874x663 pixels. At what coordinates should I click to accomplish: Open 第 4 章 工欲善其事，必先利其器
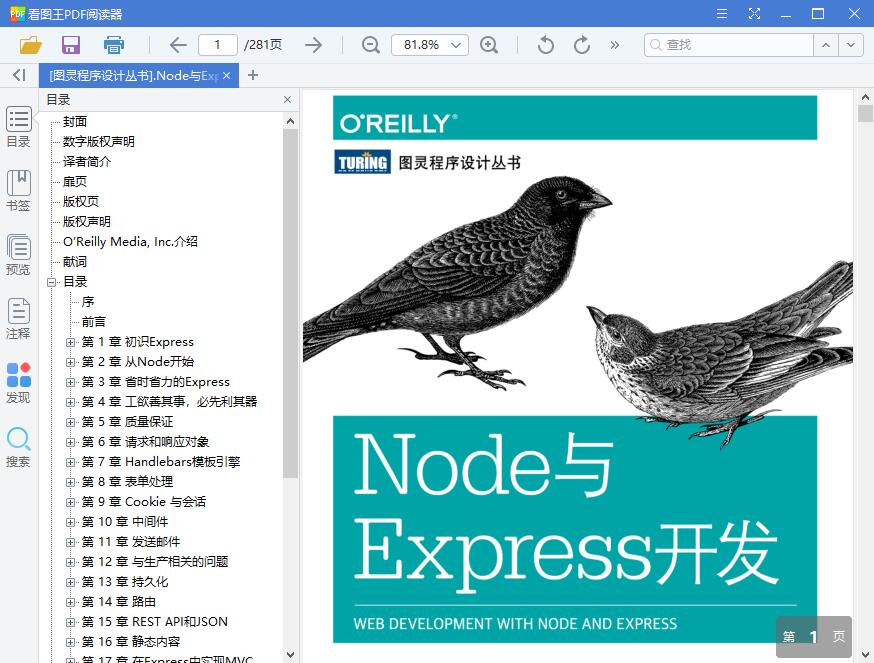[169, 401]
